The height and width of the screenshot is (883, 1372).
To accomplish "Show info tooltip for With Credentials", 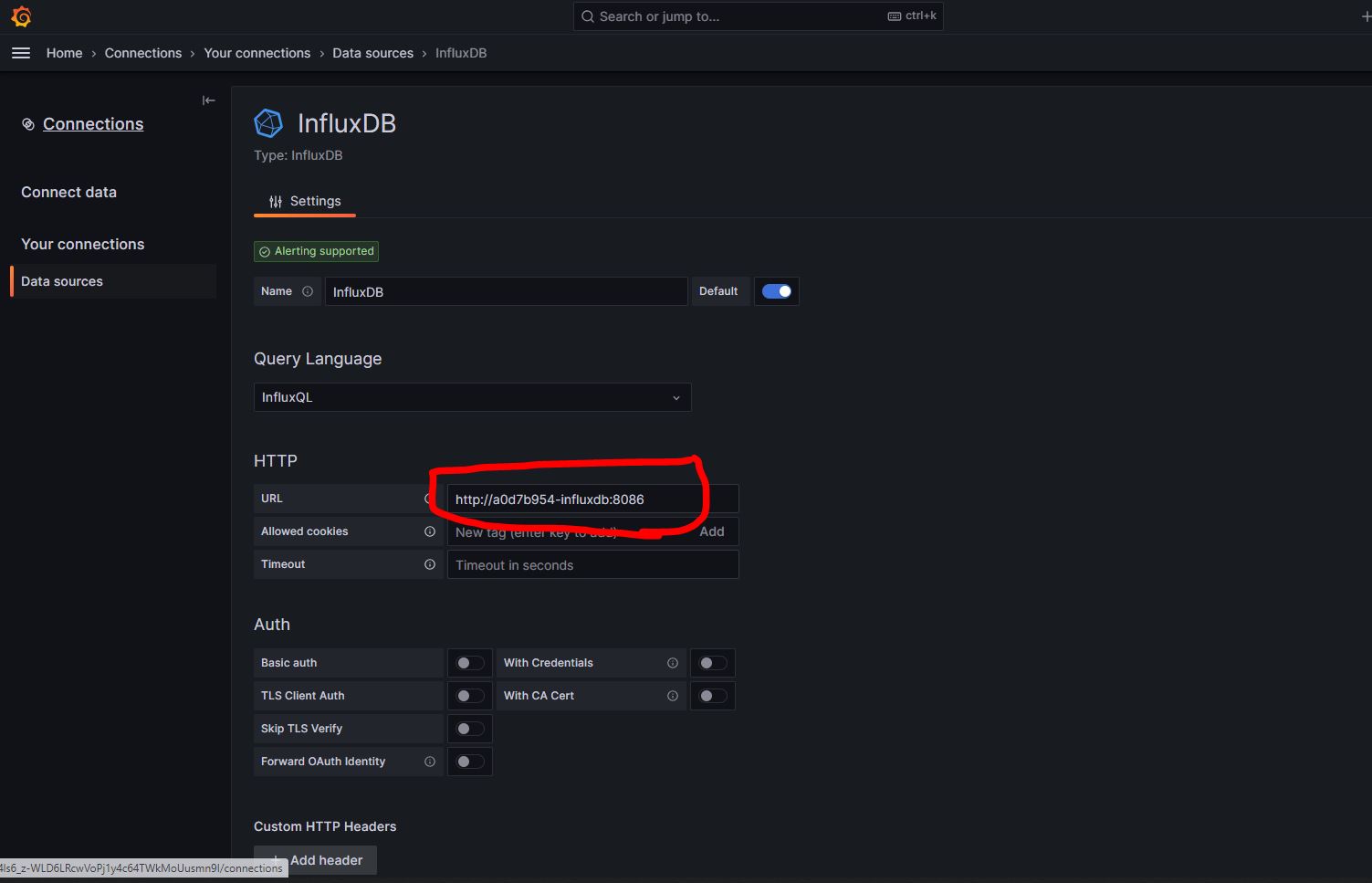I will tap(673, 663).
